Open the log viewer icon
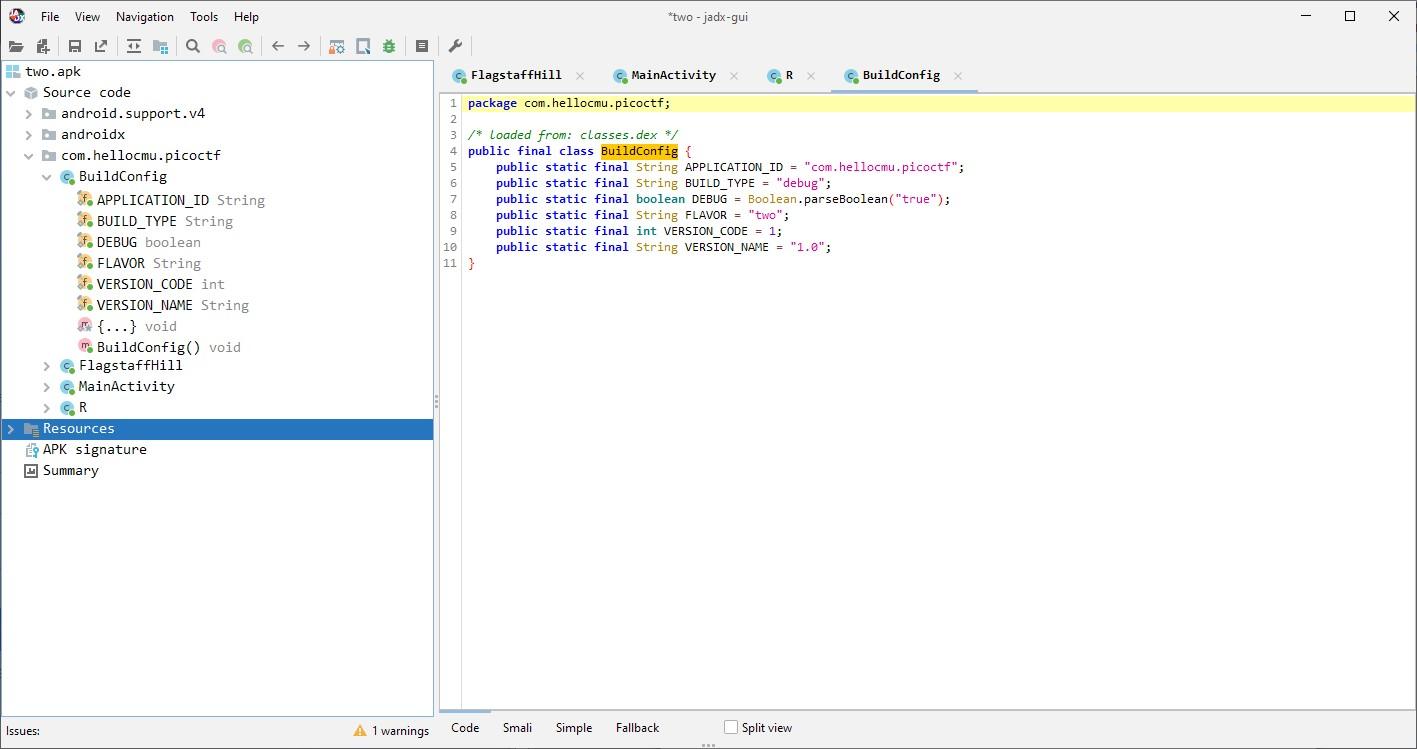The height and width of the screenshot is (749, 1417). [422, 46]
